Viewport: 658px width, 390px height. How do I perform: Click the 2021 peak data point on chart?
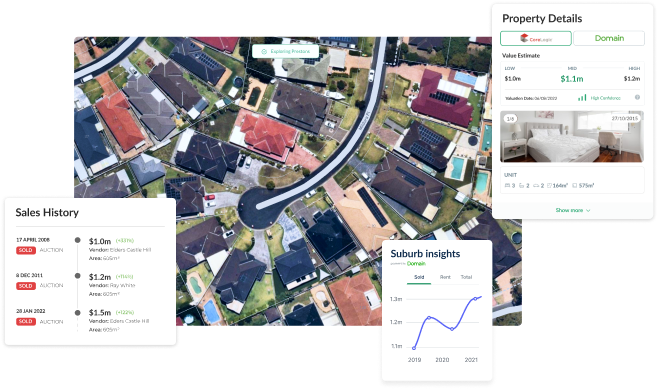[x=475, y=298]
